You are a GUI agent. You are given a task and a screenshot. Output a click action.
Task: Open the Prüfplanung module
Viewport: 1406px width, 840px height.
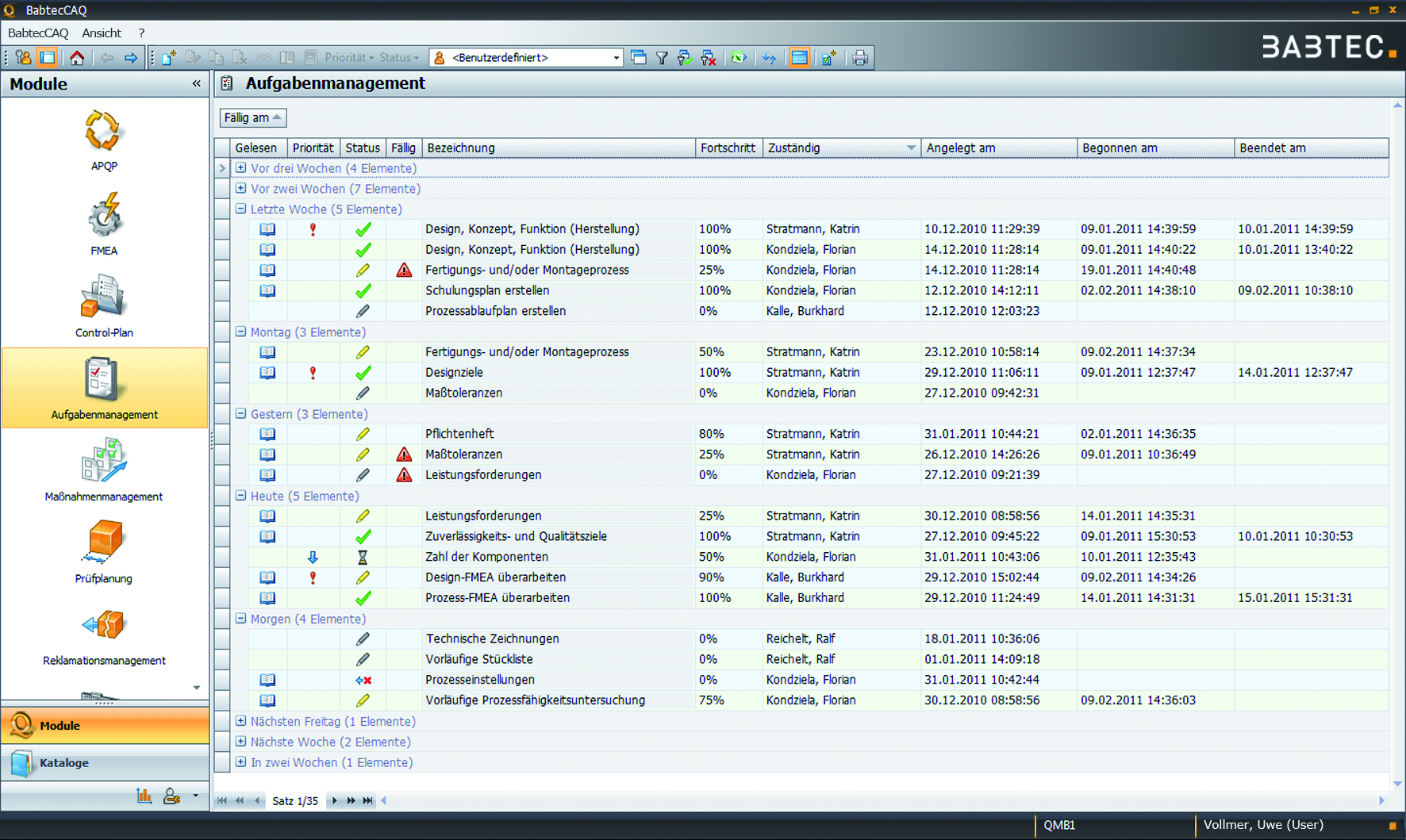103,547
